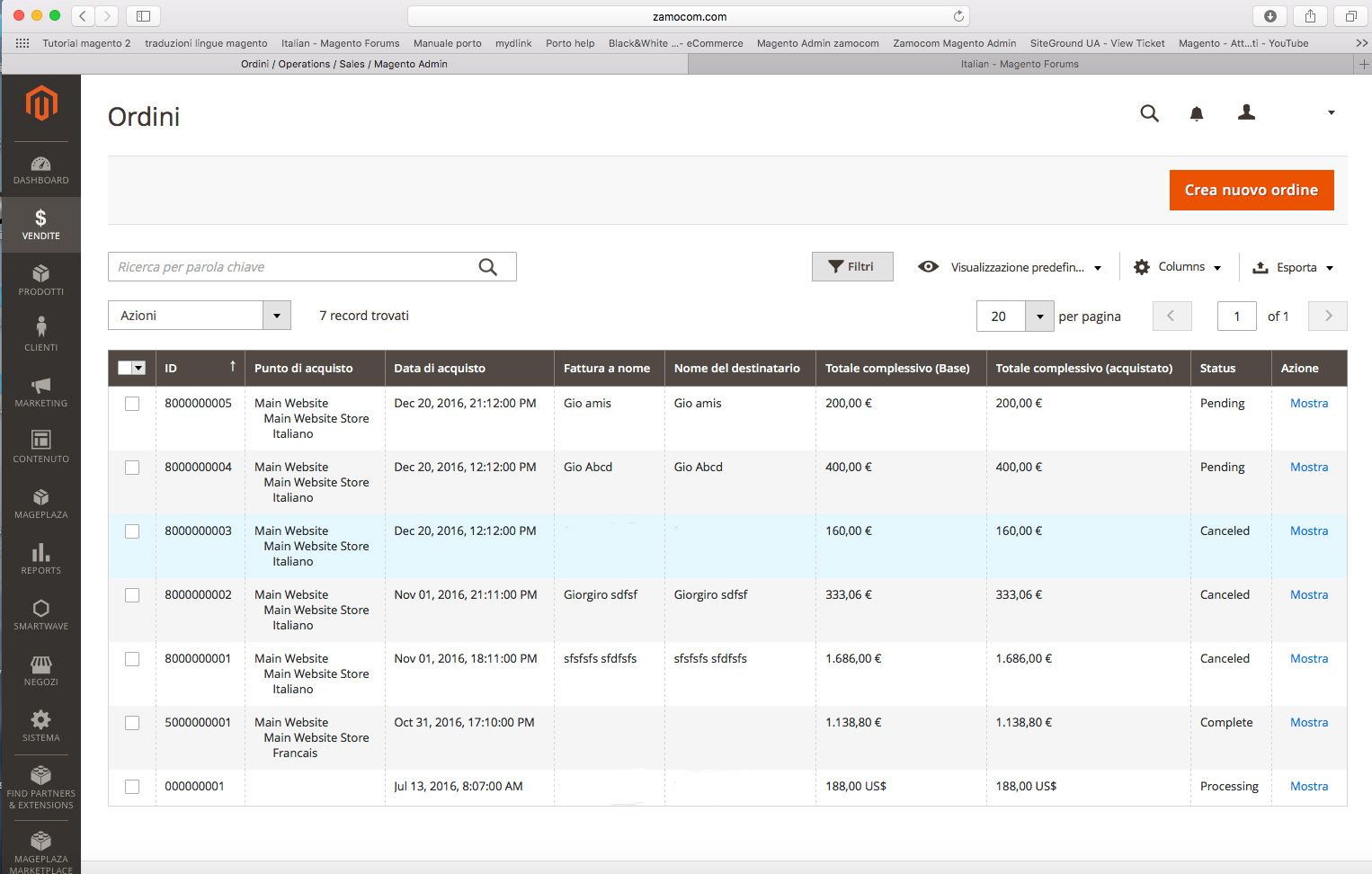The height and width of the screenshot is (874, 1372).
Task: Open the Smartwave sidebar menu
Action: click(x=40, y=615)
